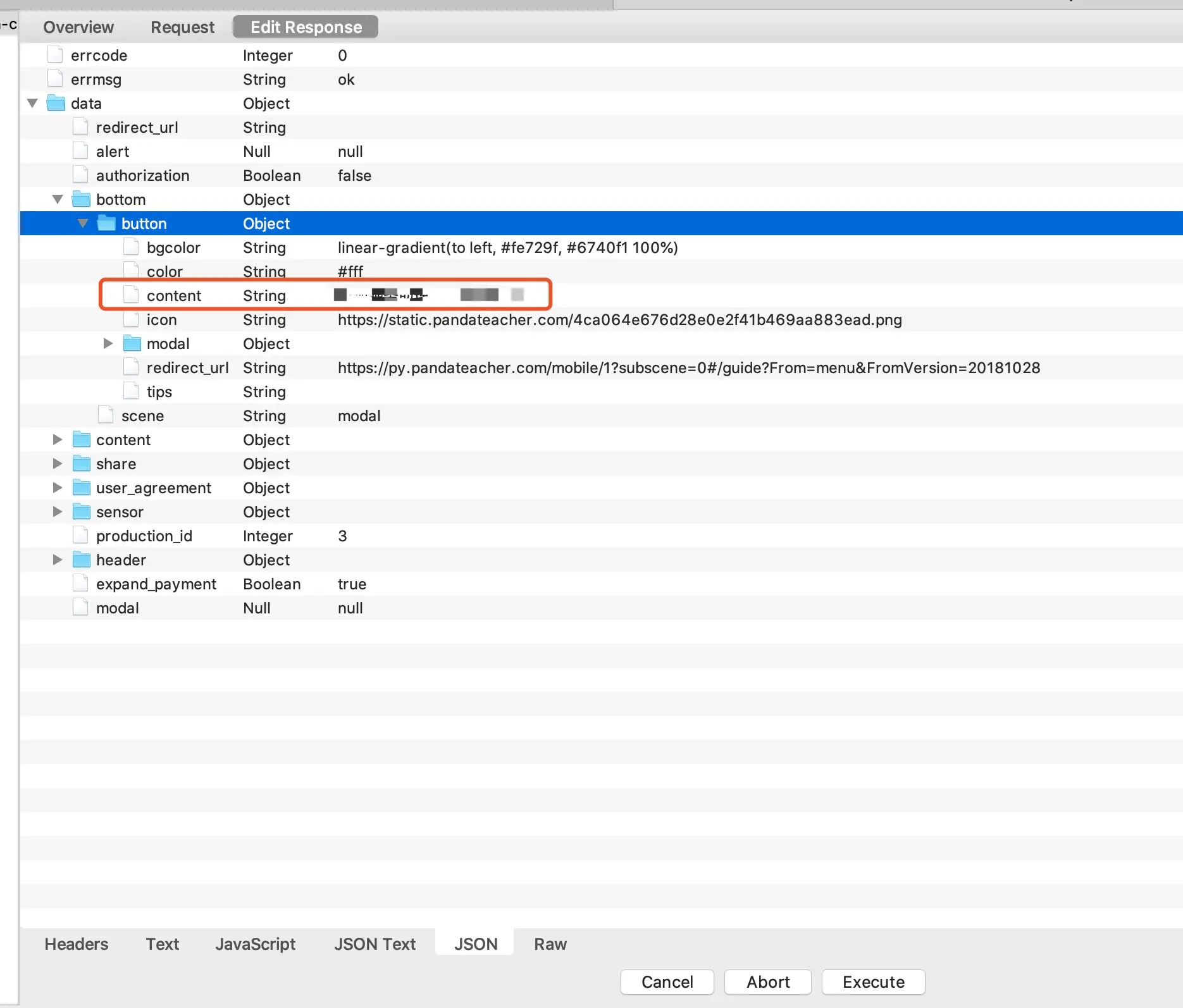Viewport: 1183px width, 1008px height.
Task: Open the Headers view tab
Action: [77, 944]
